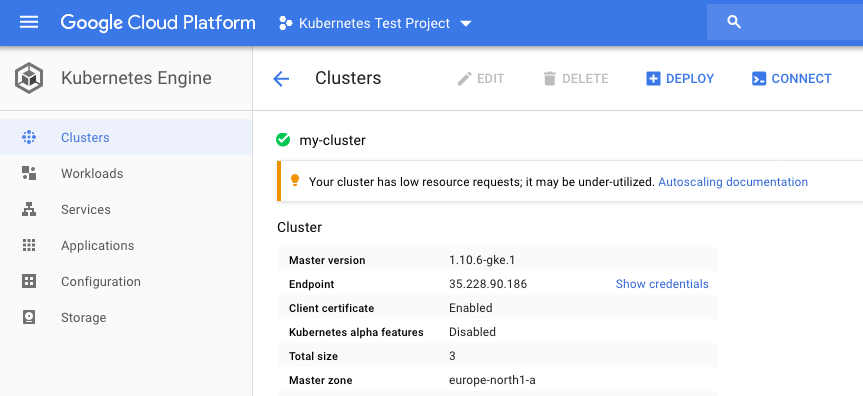
Task: Open the hamburger navigation menu
Action: click(29, 23)
